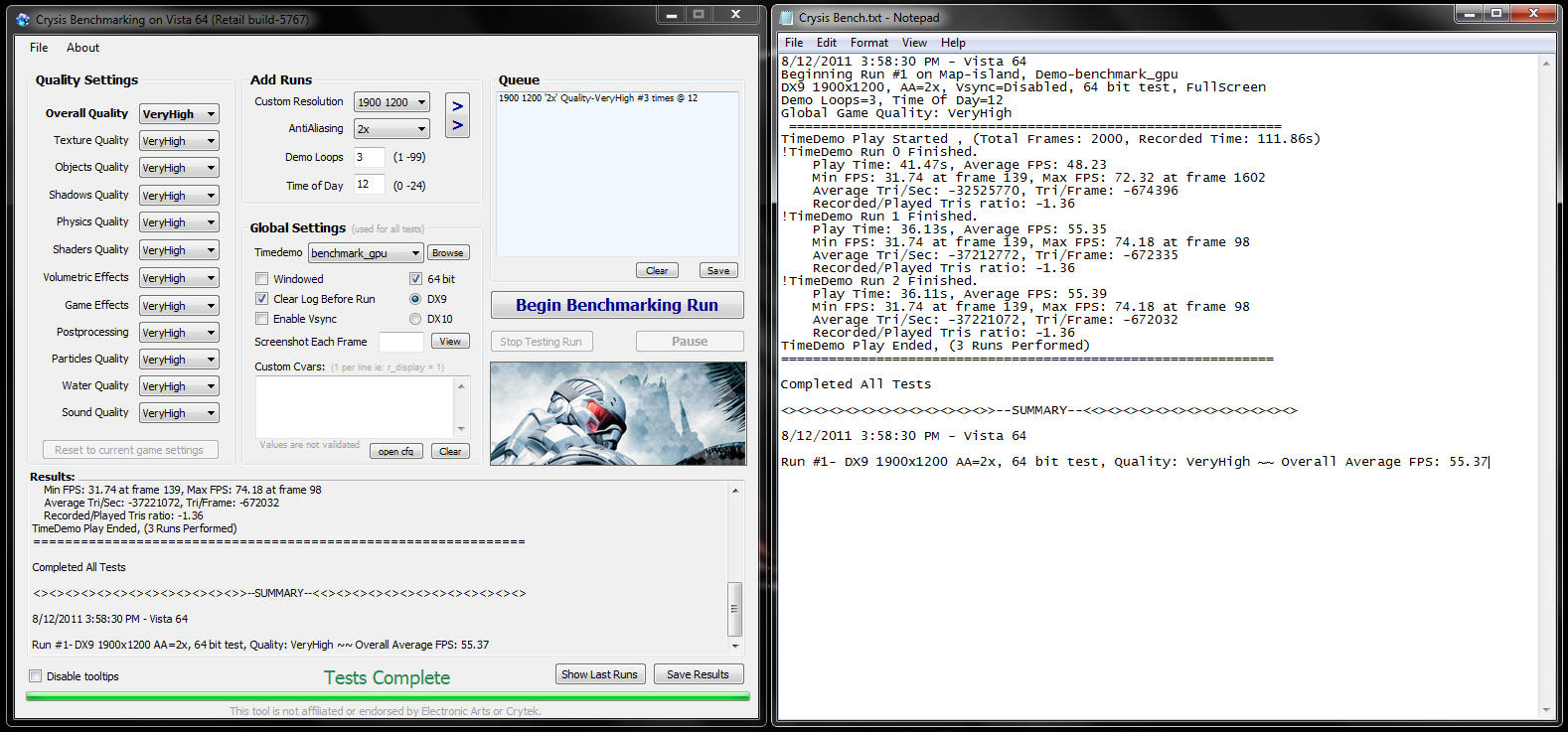Check Disable tooltips
The width and height of the screenshot is (1568, 732).
[36, 676]
